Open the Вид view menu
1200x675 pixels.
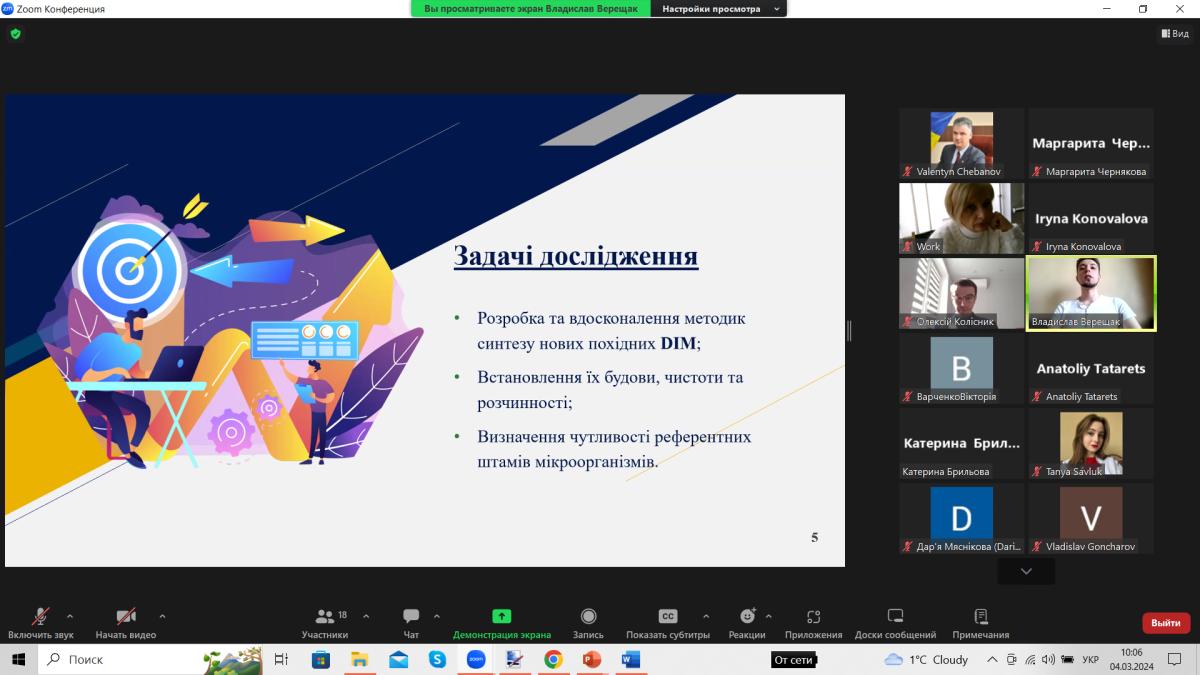click(1175, 34)
